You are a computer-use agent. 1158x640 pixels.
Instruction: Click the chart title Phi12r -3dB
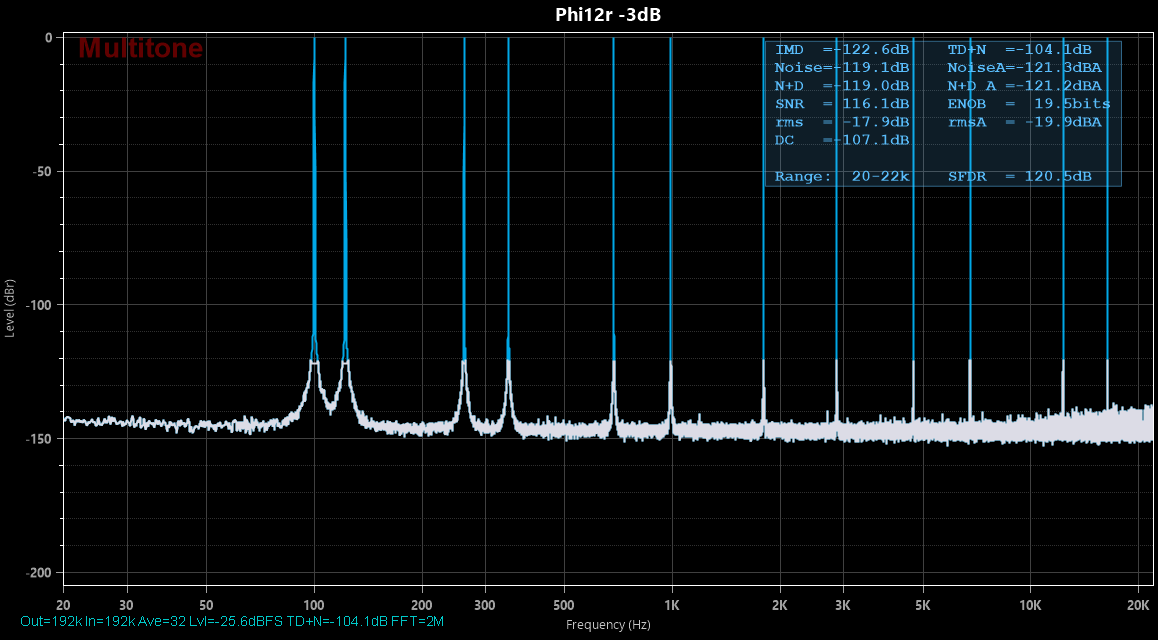coord(608,15)
